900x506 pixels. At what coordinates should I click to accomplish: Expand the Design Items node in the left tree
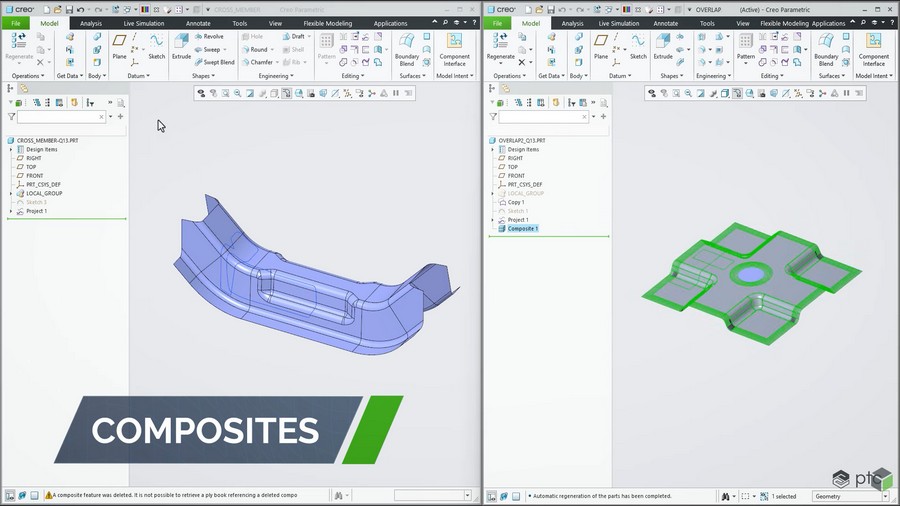click(x=11, y=149)
